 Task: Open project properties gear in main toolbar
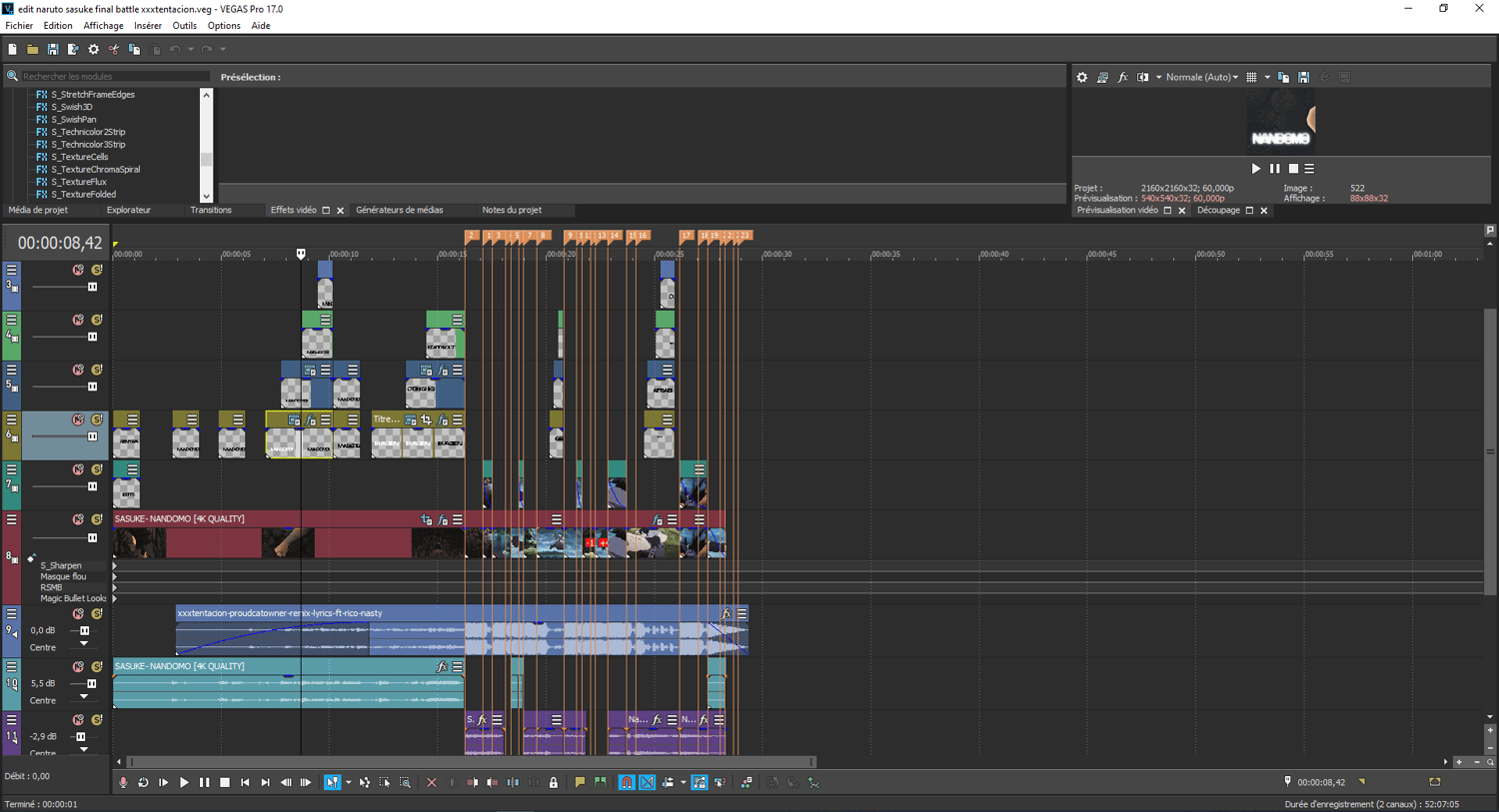94,49
